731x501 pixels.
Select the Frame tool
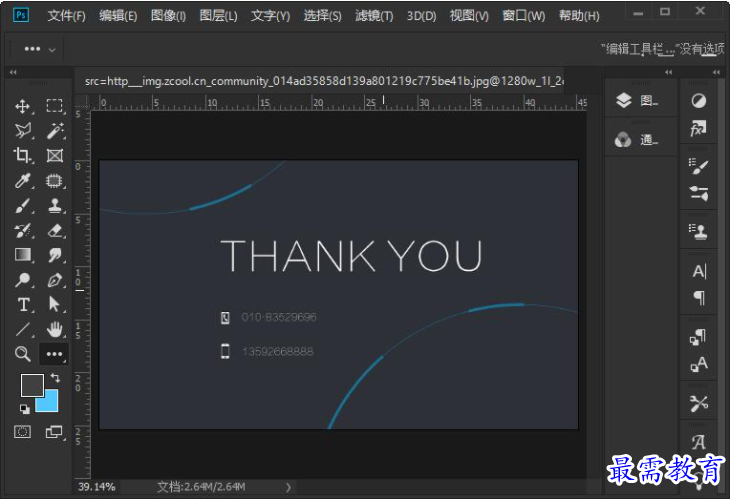tap(55, 155)
